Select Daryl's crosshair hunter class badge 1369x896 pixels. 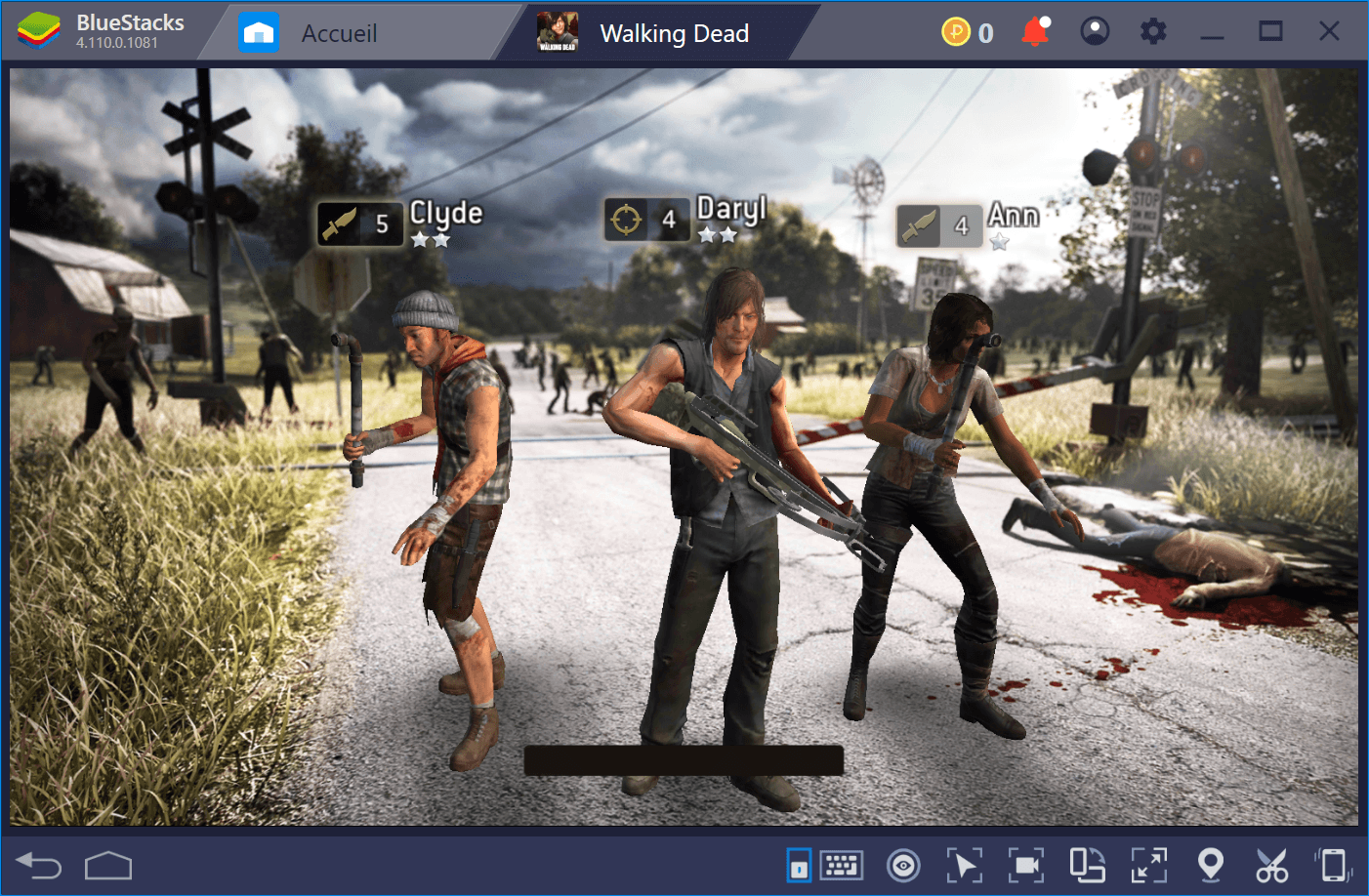click(x=646, y=219)
